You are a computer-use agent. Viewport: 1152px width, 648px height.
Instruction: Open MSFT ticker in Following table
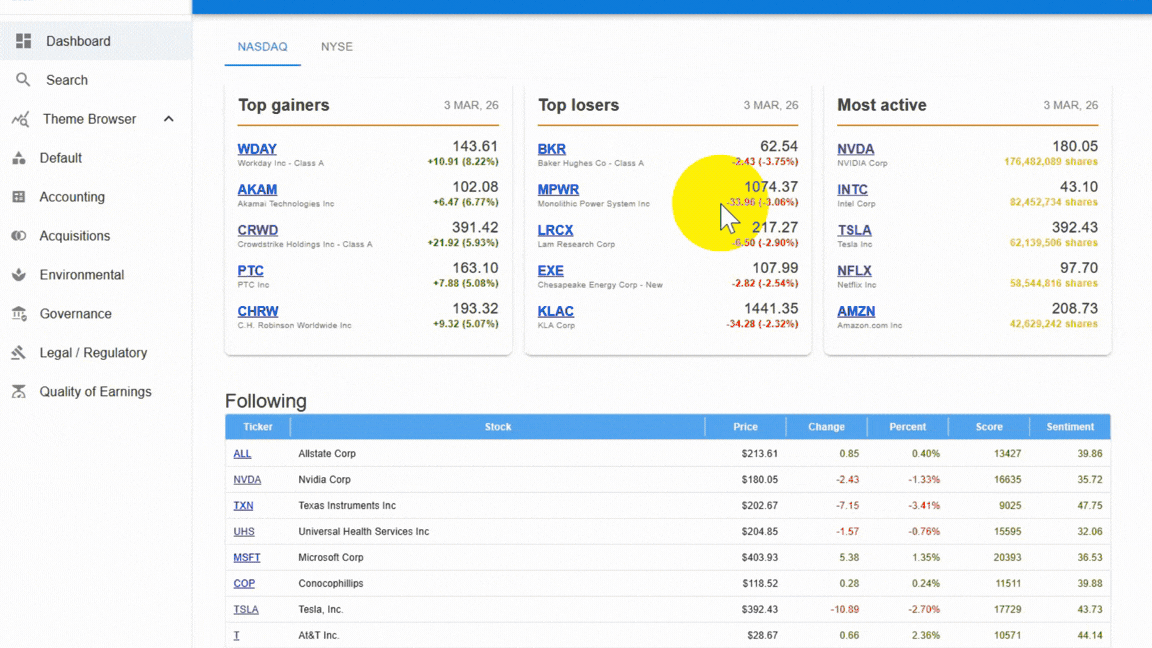pos(246,558)
